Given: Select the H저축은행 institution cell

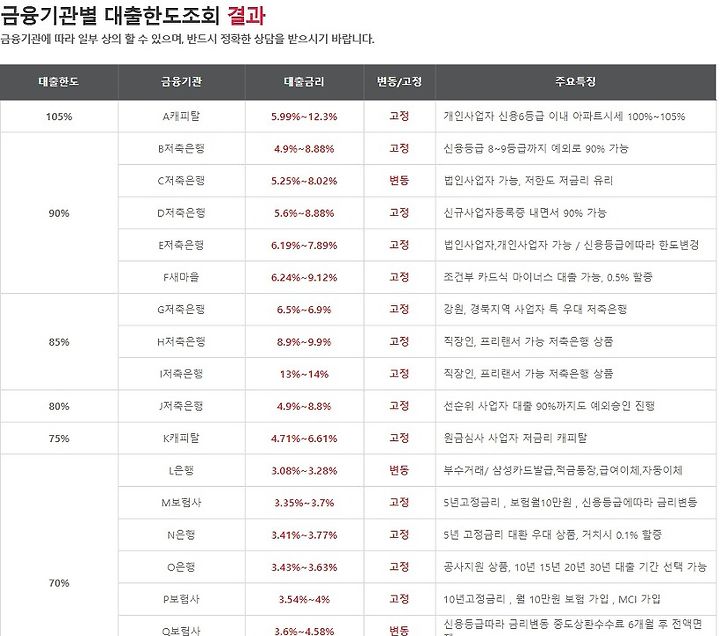Looking at the screenshot, I should click(x=181, y=342).
